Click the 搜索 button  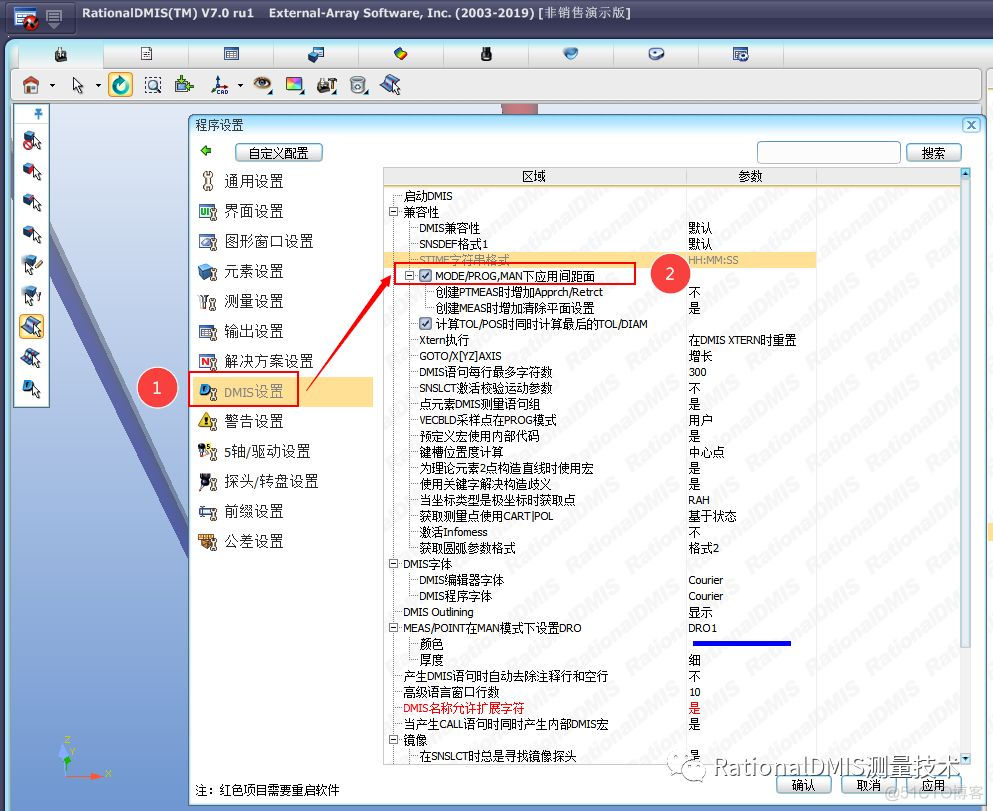tap(933, 153)
